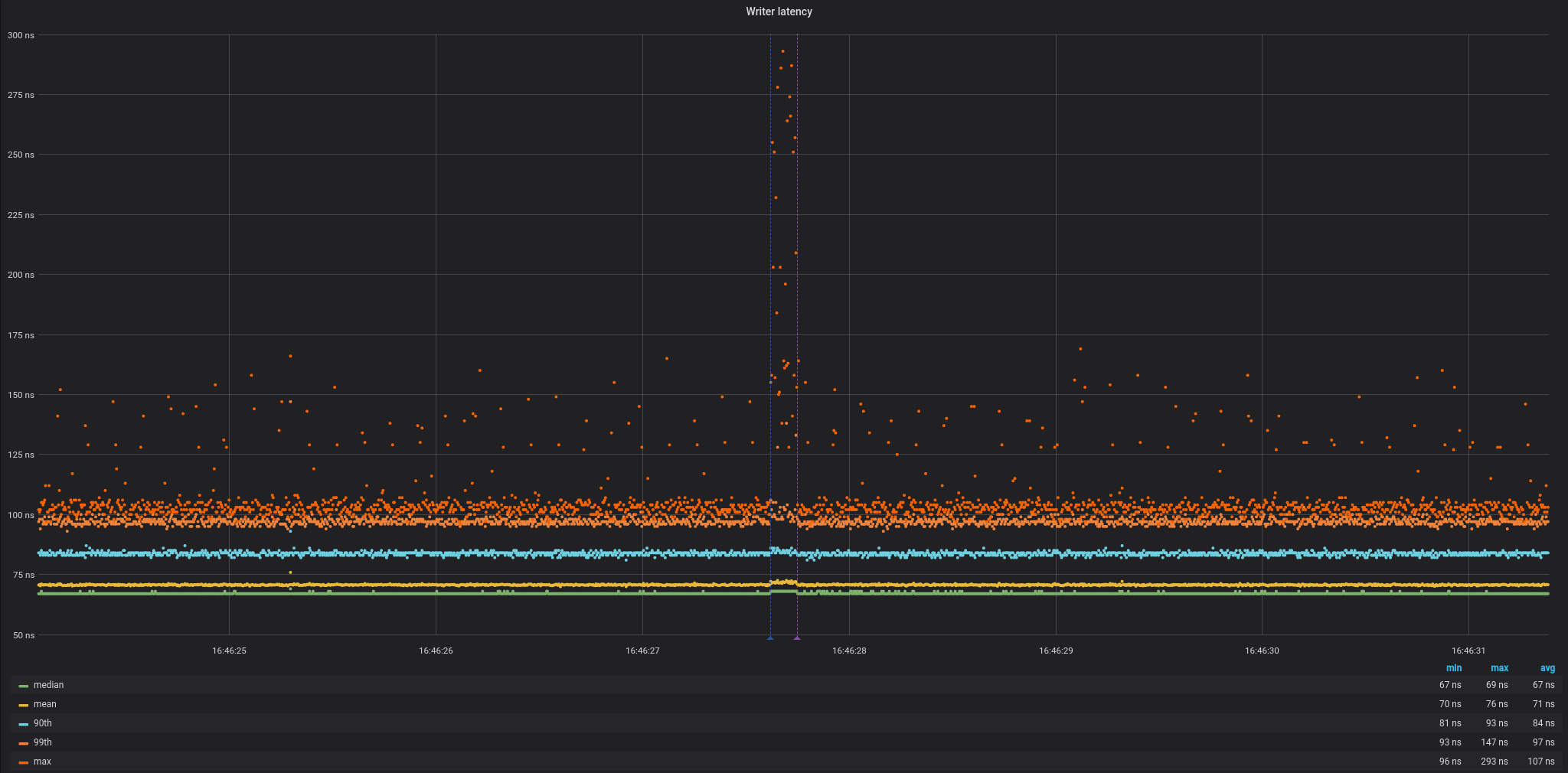Click the median series color swatch
Screen dimensions: 1568x773
(24, 686)
